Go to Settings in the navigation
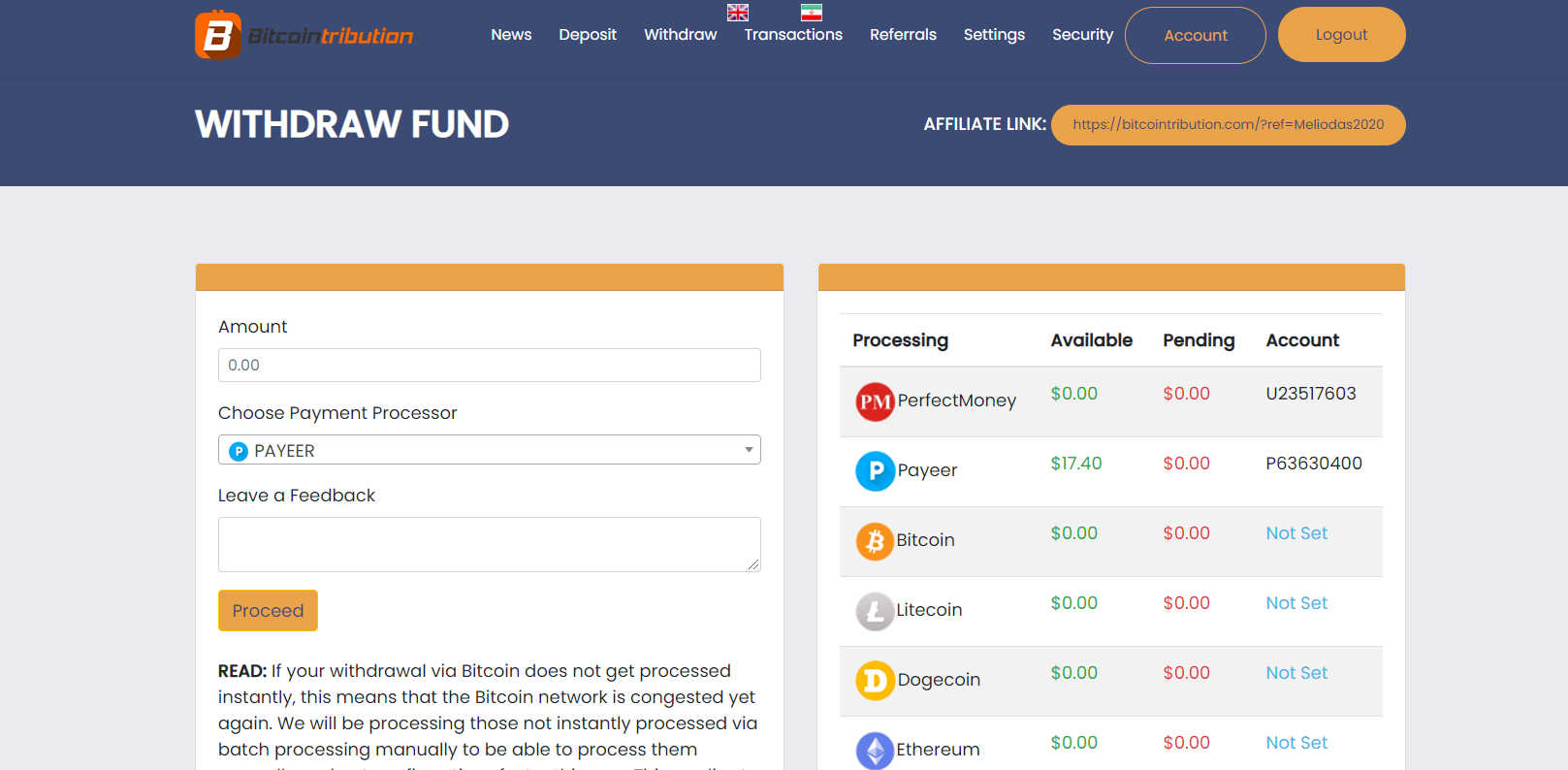Viewport: 1568px width, 770px height. (x=994, y=35)
